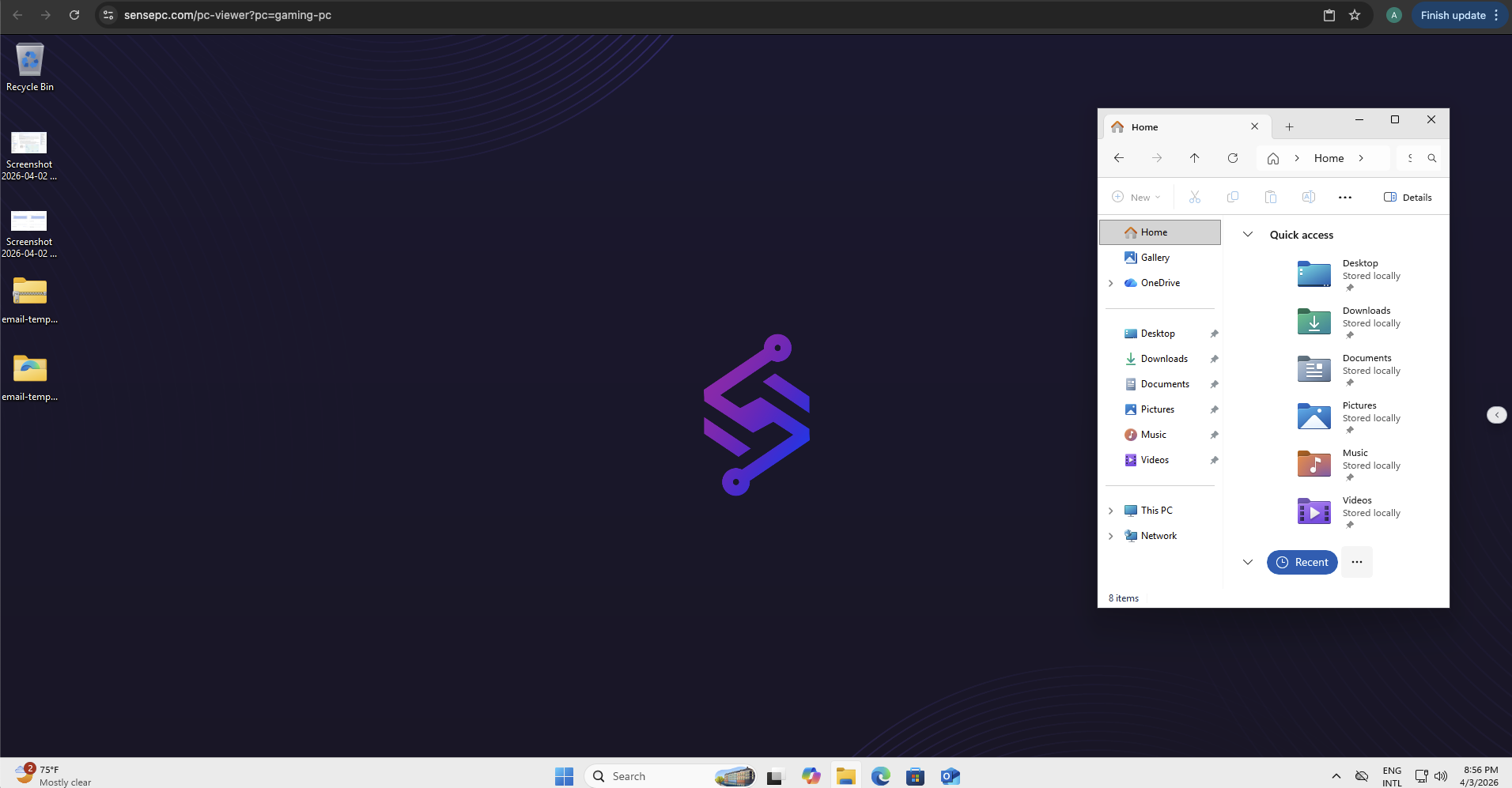The height and width of the screenshot is (788, 1512).
Task: Click the Finish update button
Action: click(x=1453, y=15)
